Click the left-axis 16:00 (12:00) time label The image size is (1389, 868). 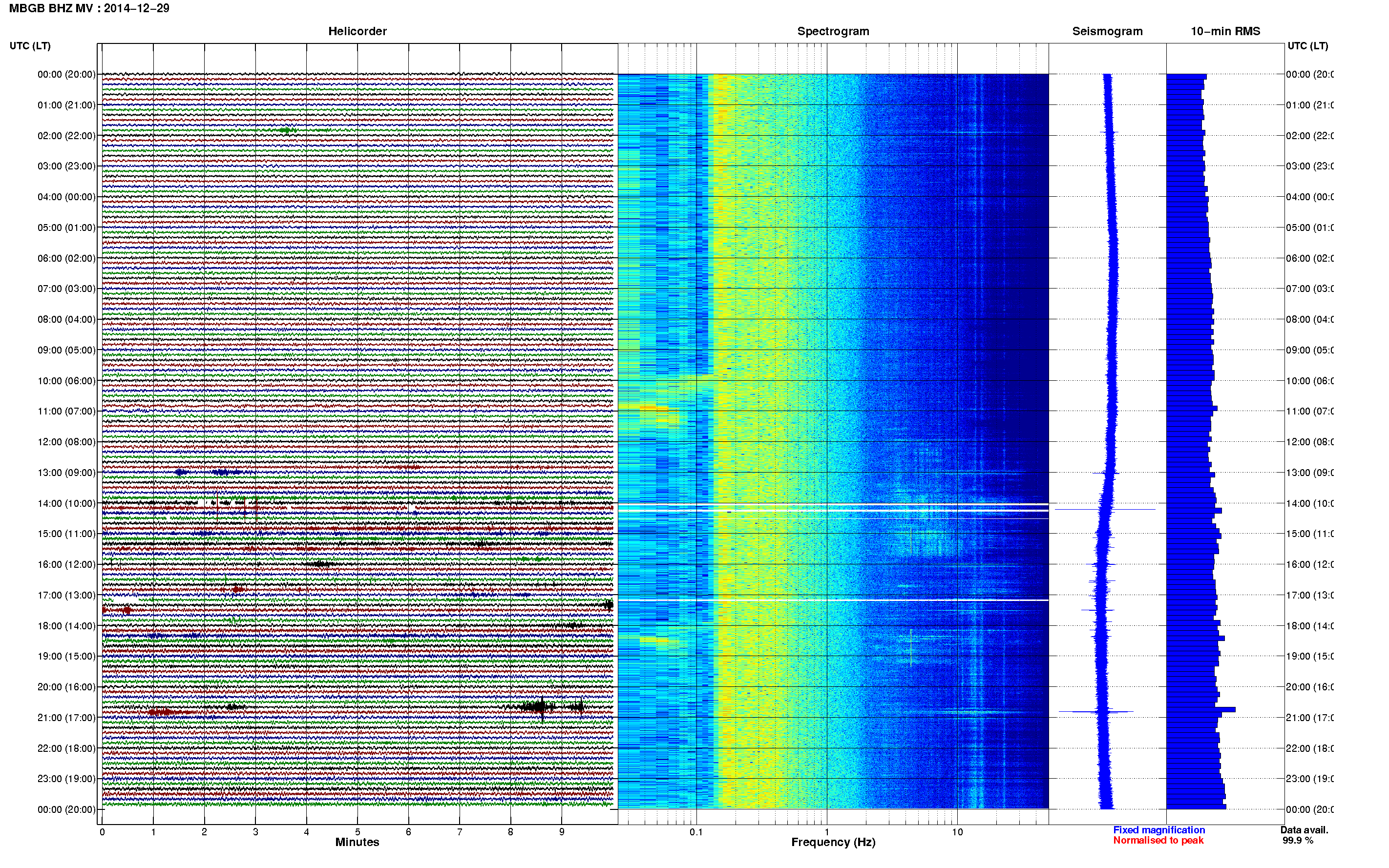(66, 564)
